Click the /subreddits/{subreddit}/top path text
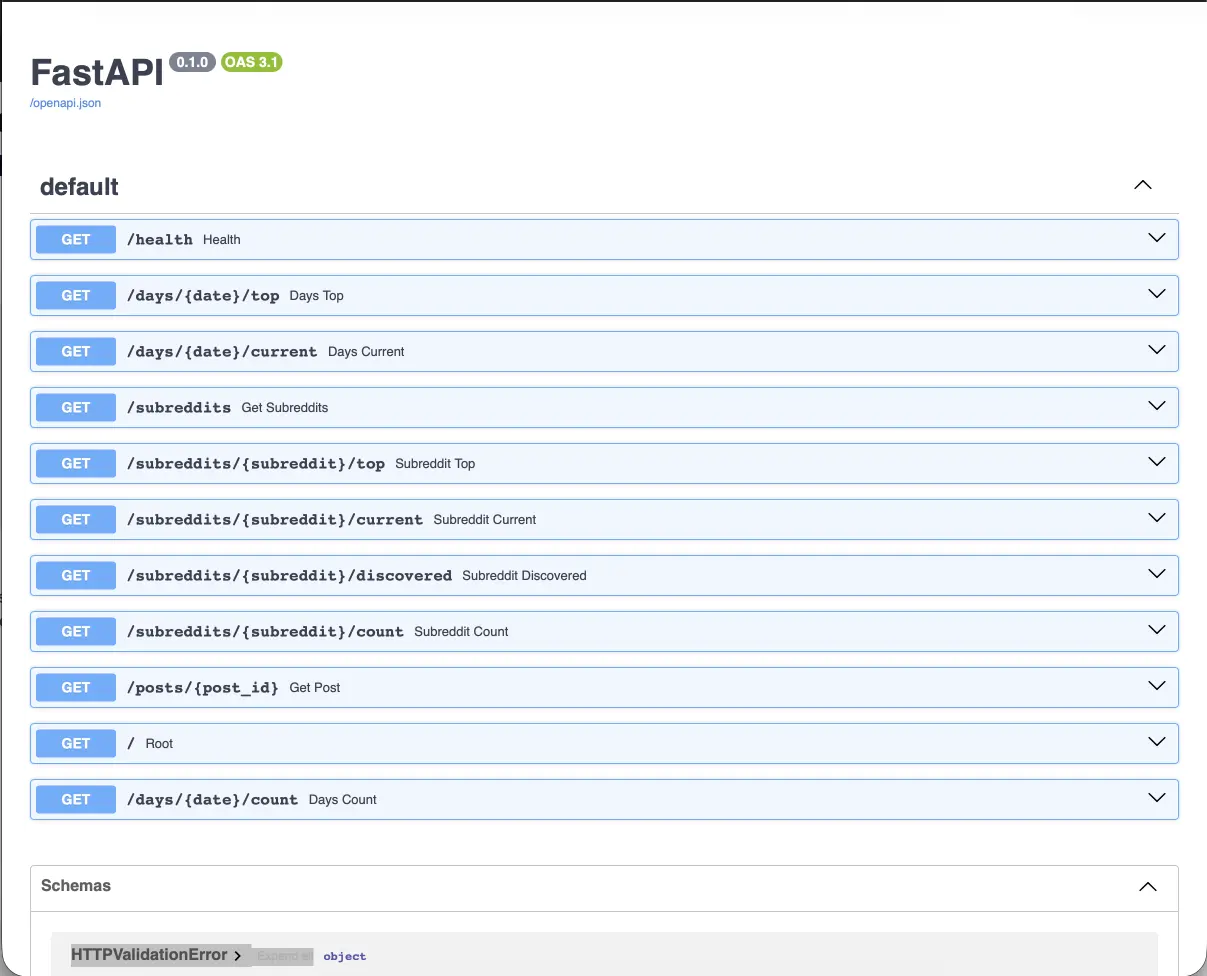The height and width of the screenshot is (976, 1207). 256,463
